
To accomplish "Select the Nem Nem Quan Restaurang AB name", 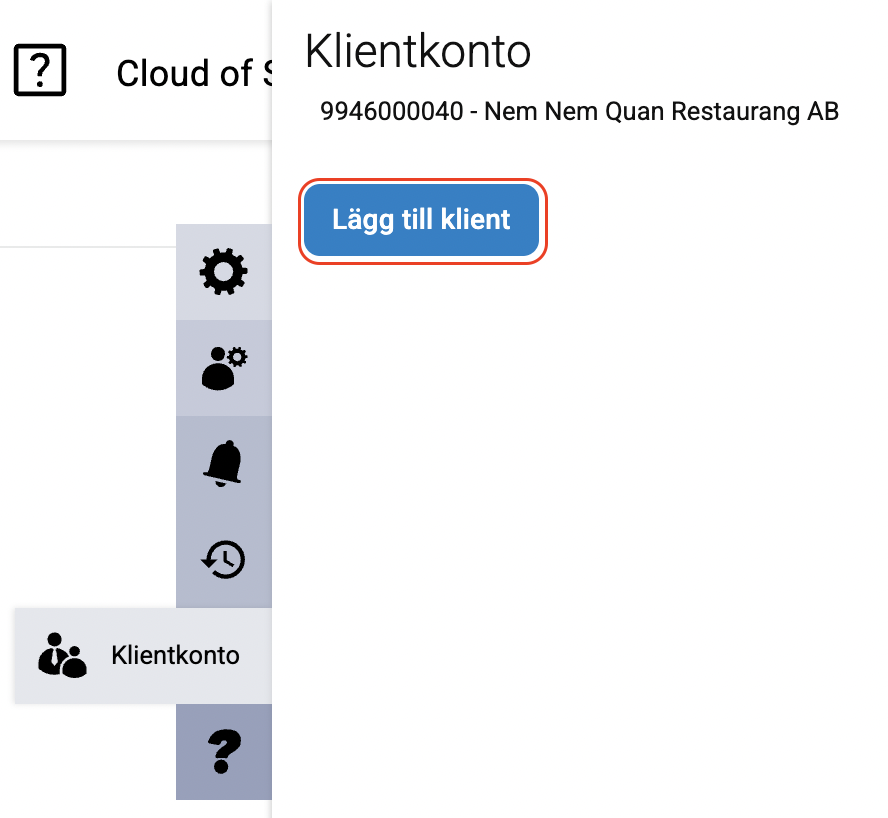I will [661, 111].
